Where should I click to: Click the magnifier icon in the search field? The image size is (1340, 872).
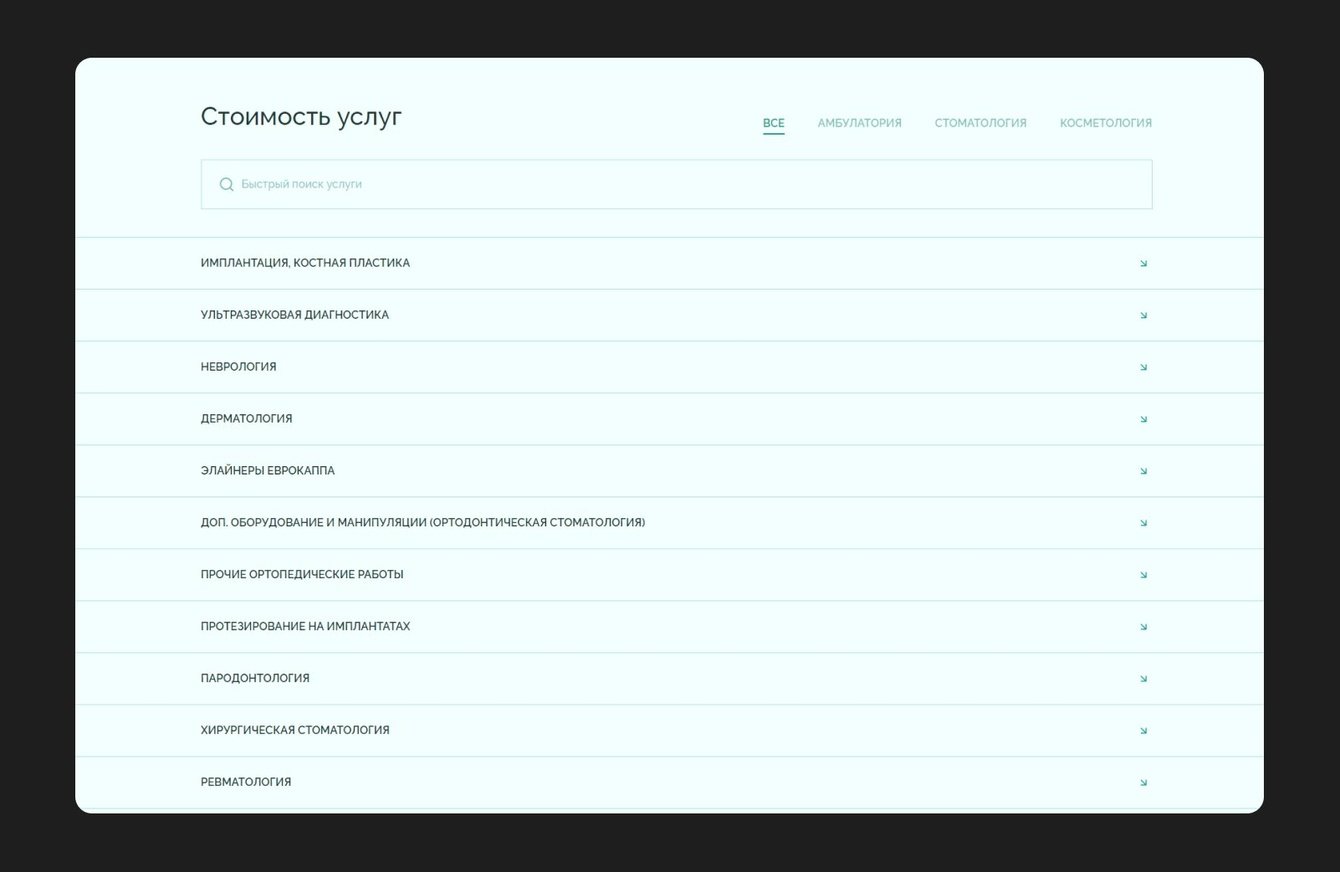coord(226,184)
